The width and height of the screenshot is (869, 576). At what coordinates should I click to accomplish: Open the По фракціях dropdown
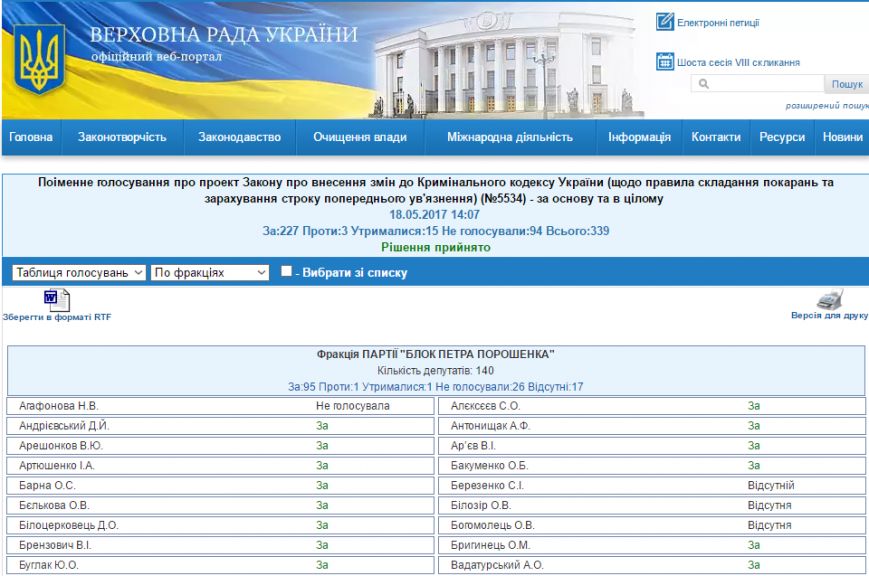pos(210,272)
